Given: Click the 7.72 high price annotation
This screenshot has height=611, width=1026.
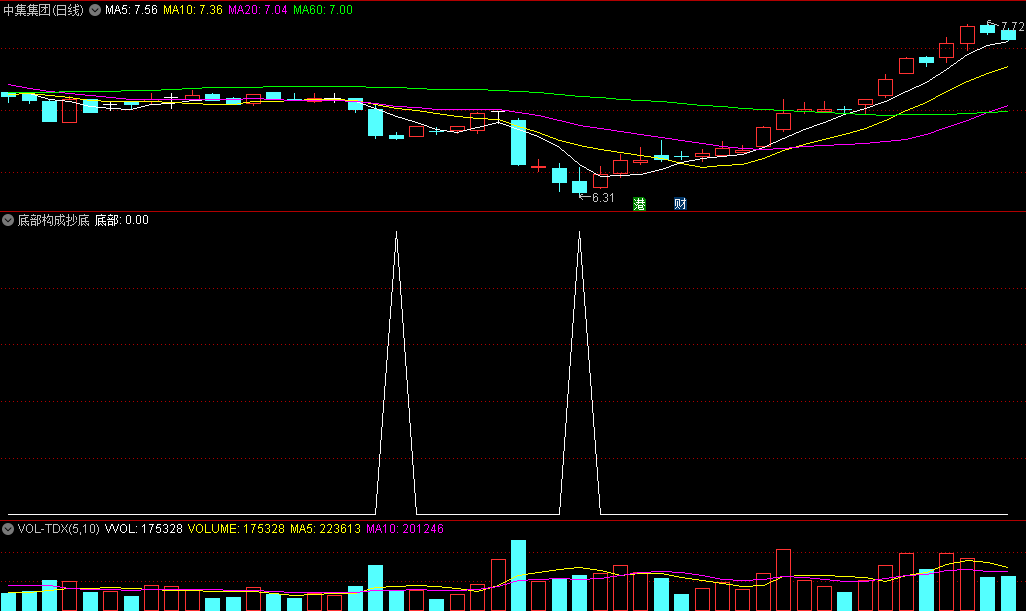Looking at the screenshot, I should click(1012, 27).
